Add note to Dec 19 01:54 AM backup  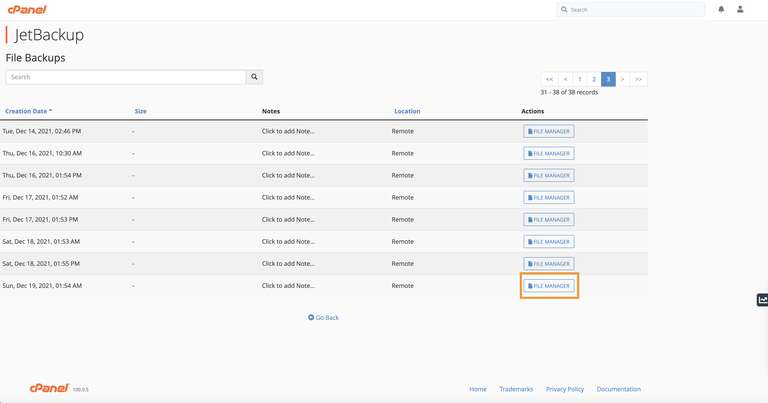pos(288,285)
